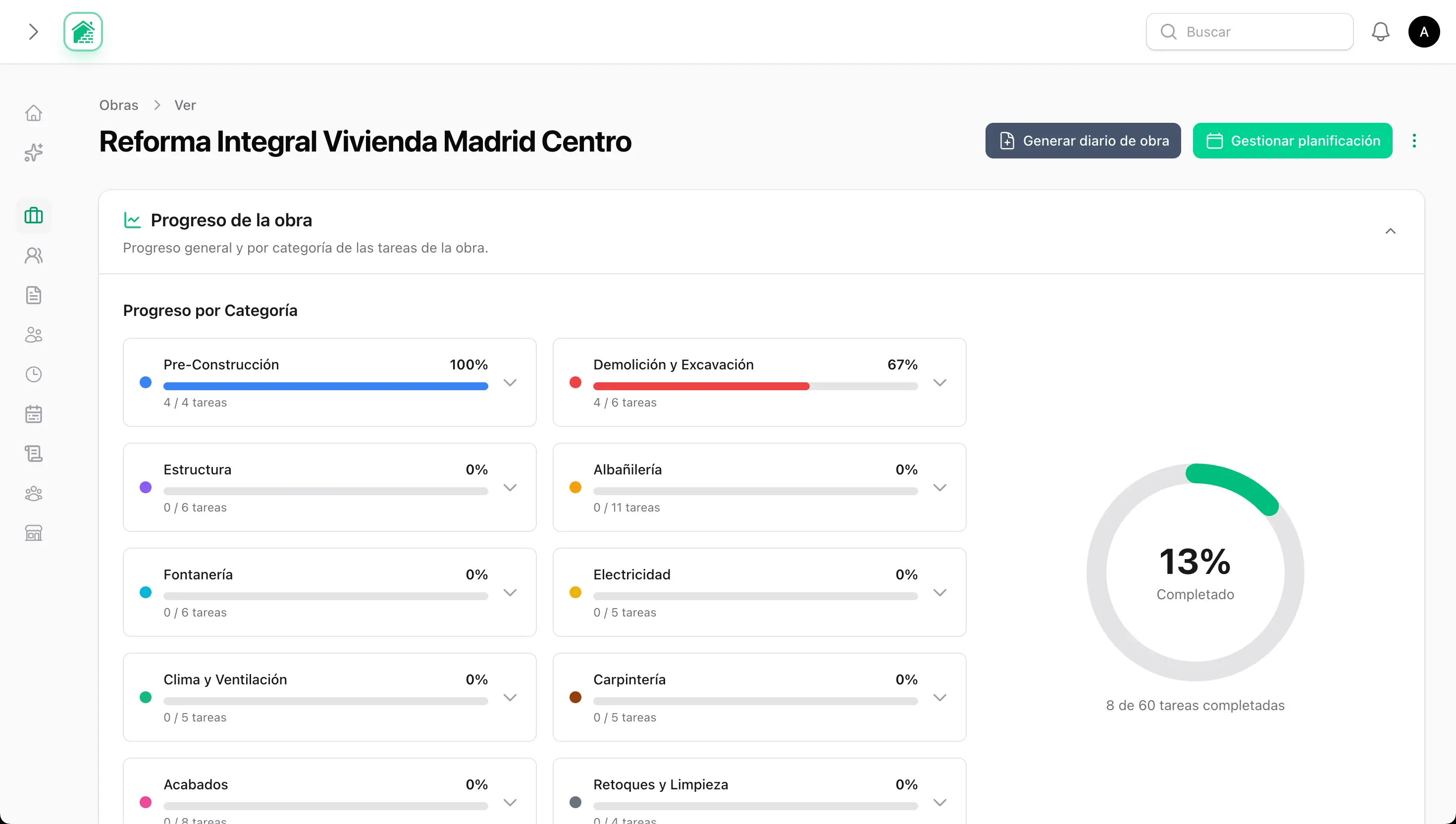Viewport: 1456px width, 824px height.
Task: Open the store icon in sidebar
Action: (33, 533)
